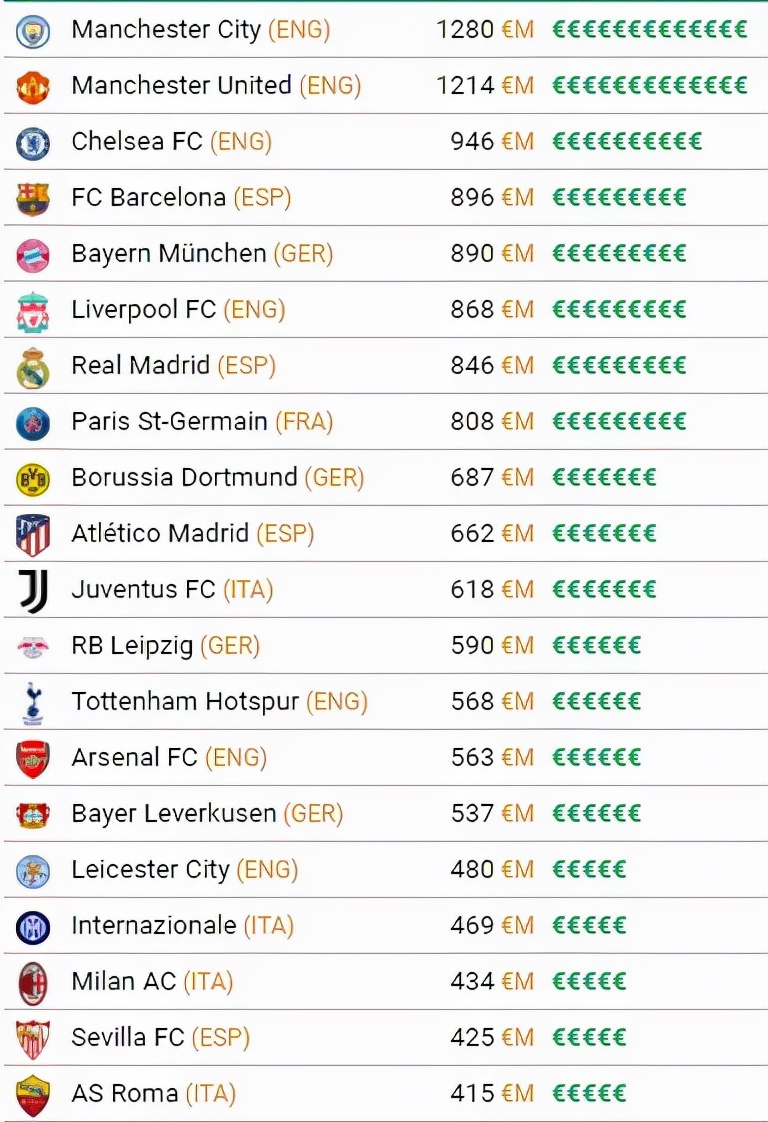Click the Tottenham Hotspur cockerel crest
The height and width of the screenshot is (1122, 768).
(33, 703)
